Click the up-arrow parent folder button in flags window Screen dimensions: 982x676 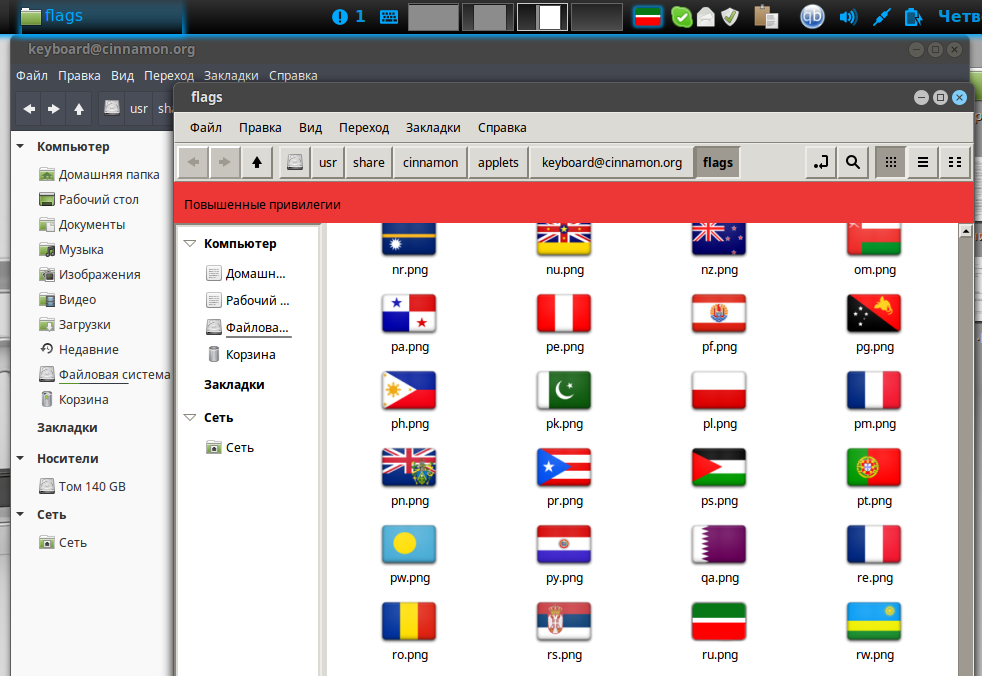[x=257, y=162]
